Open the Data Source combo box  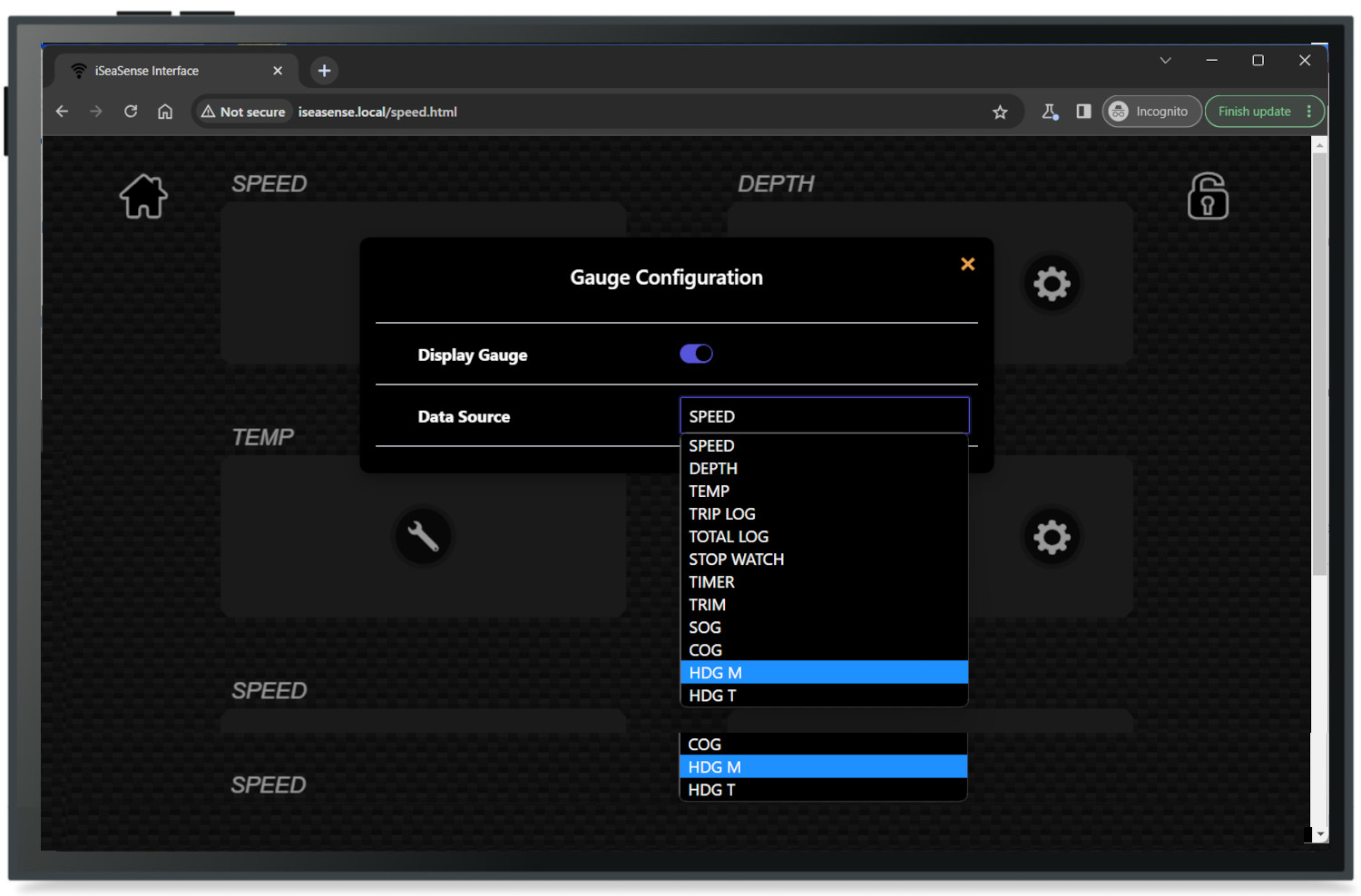click(x=824, y=416)
